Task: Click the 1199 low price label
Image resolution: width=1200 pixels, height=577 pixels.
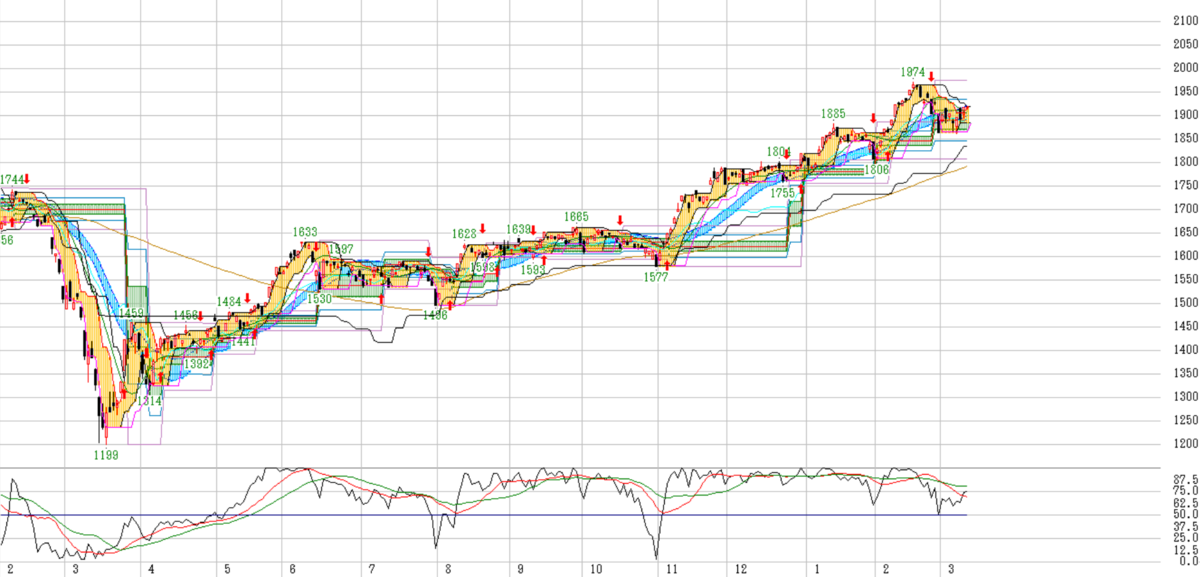Action: (106, 454)
